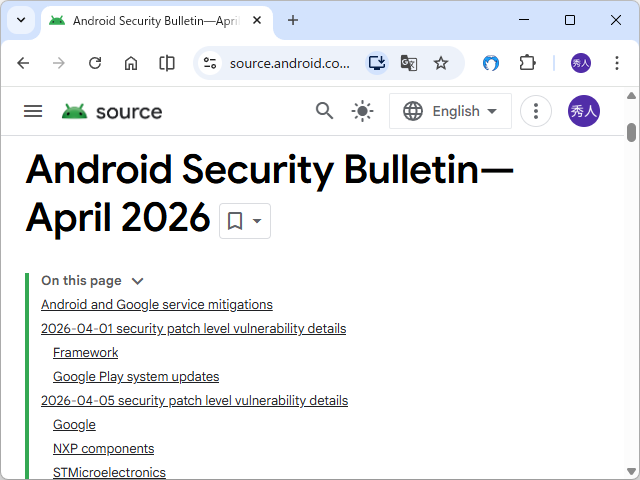Open the English language dropdown
Viewport: 640px width, 480px height.
tap(450, 111)
